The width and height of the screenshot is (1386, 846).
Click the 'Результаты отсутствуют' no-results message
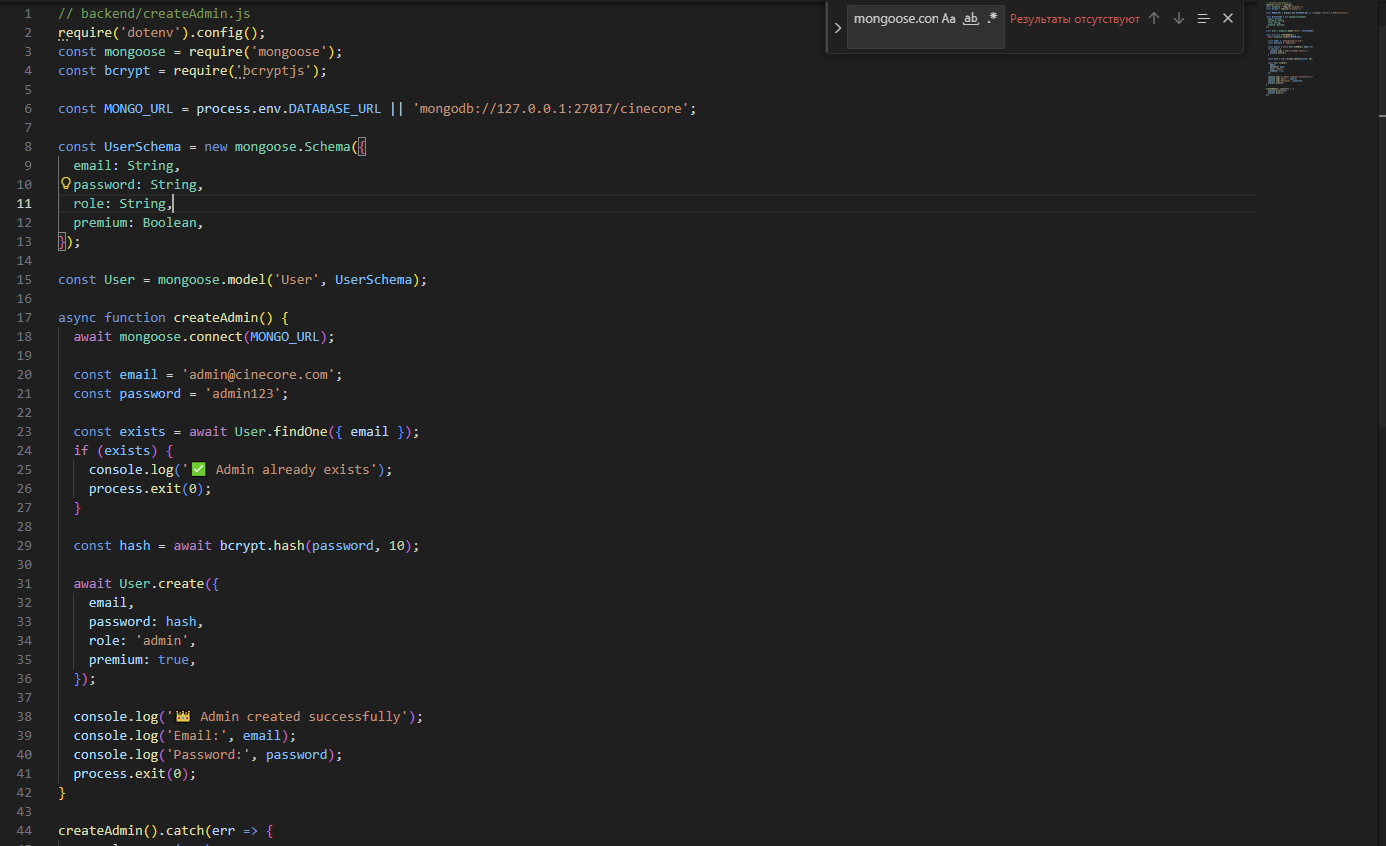(x=1074, y=19)
